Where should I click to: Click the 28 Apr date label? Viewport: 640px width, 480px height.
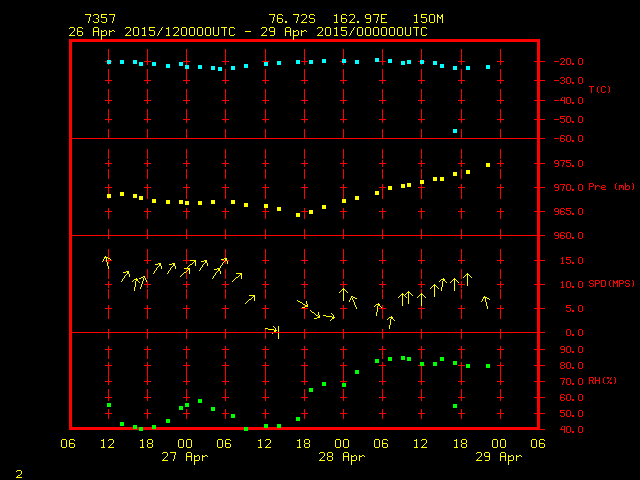point(340,457)
